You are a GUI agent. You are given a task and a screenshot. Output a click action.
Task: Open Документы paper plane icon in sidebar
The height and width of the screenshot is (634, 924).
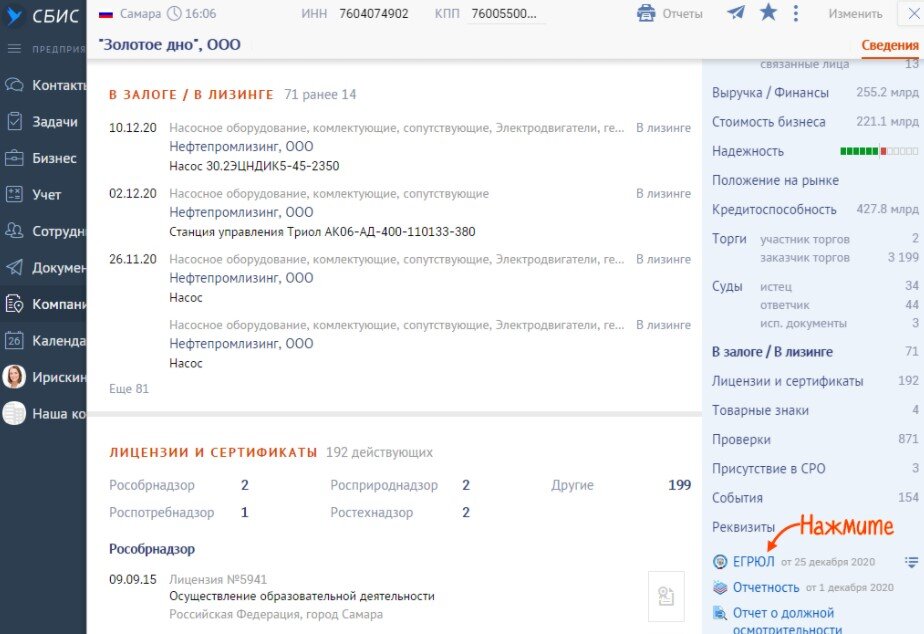(14, 268)
